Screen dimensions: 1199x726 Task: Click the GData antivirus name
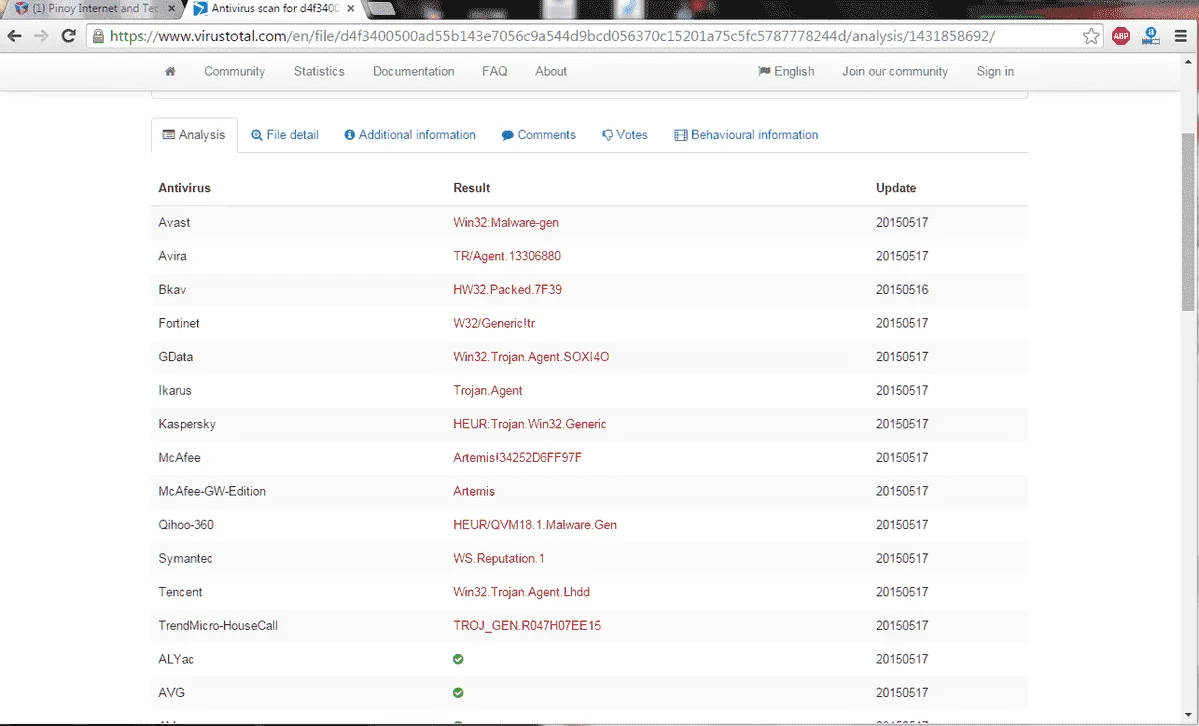(176, 357)
